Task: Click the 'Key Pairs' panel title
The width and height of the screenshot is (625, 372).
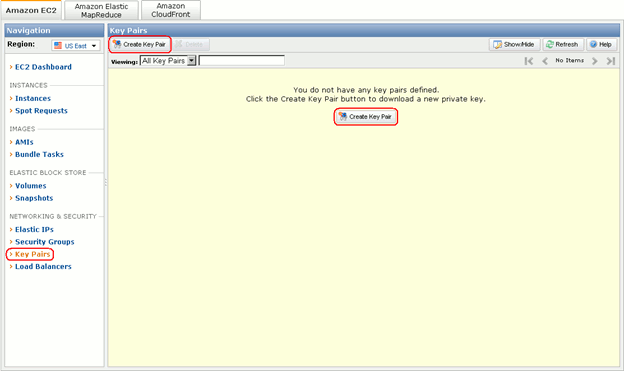Action: tap(128, 30)
